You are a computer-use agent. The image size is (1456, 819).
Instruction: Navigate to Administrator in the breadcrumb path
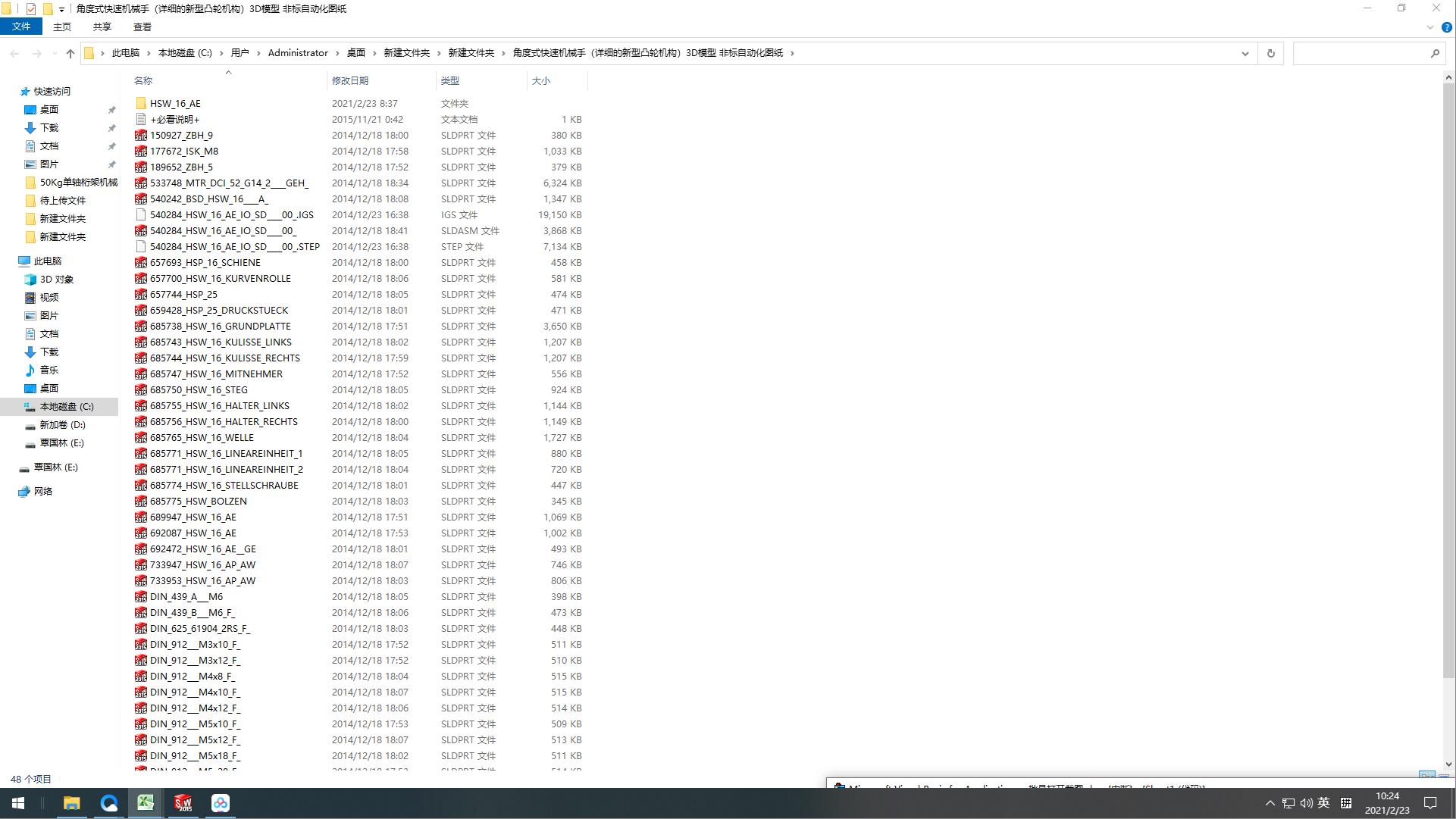click(298, 53)
